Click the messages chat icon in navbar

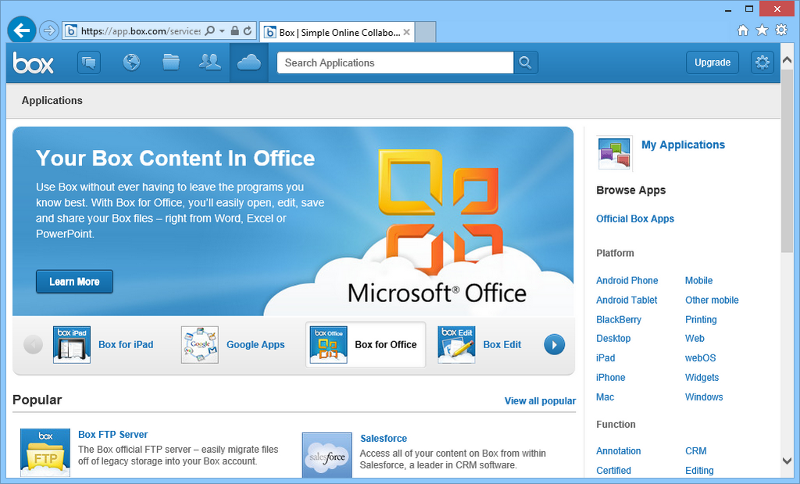coord(90,62)
